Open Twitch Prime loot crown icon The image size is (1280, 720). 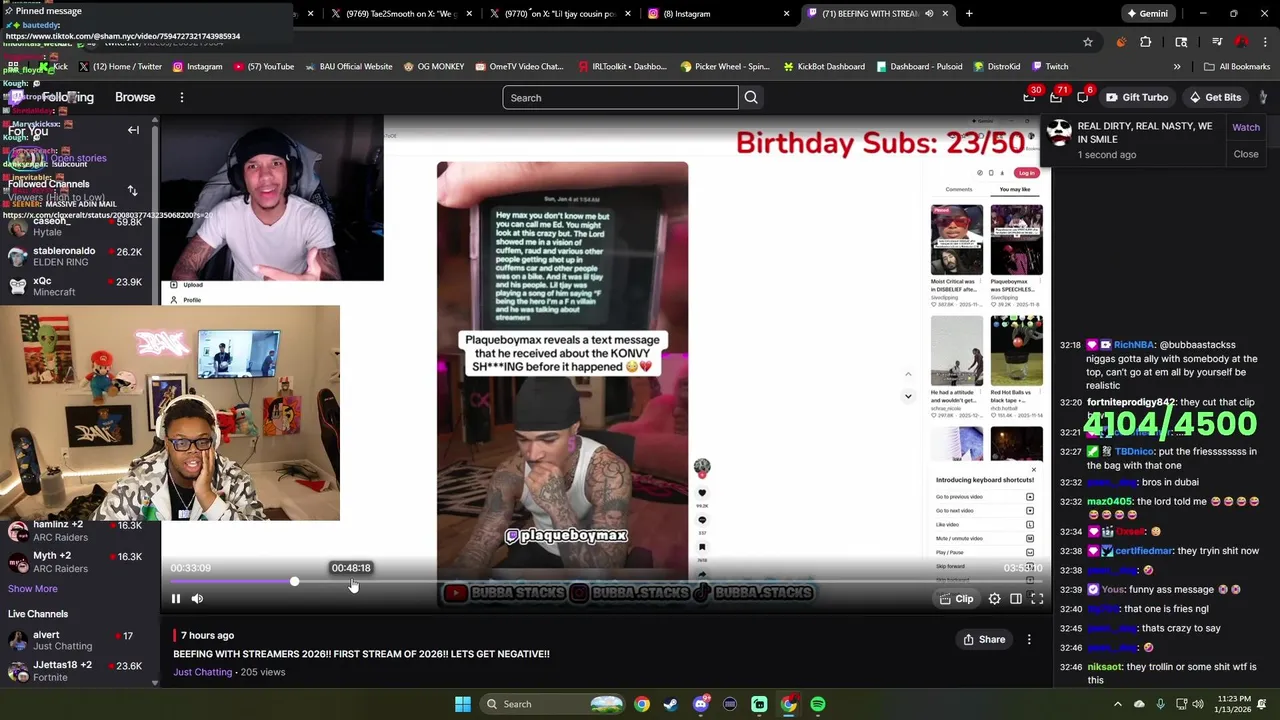coord(1029,97)
